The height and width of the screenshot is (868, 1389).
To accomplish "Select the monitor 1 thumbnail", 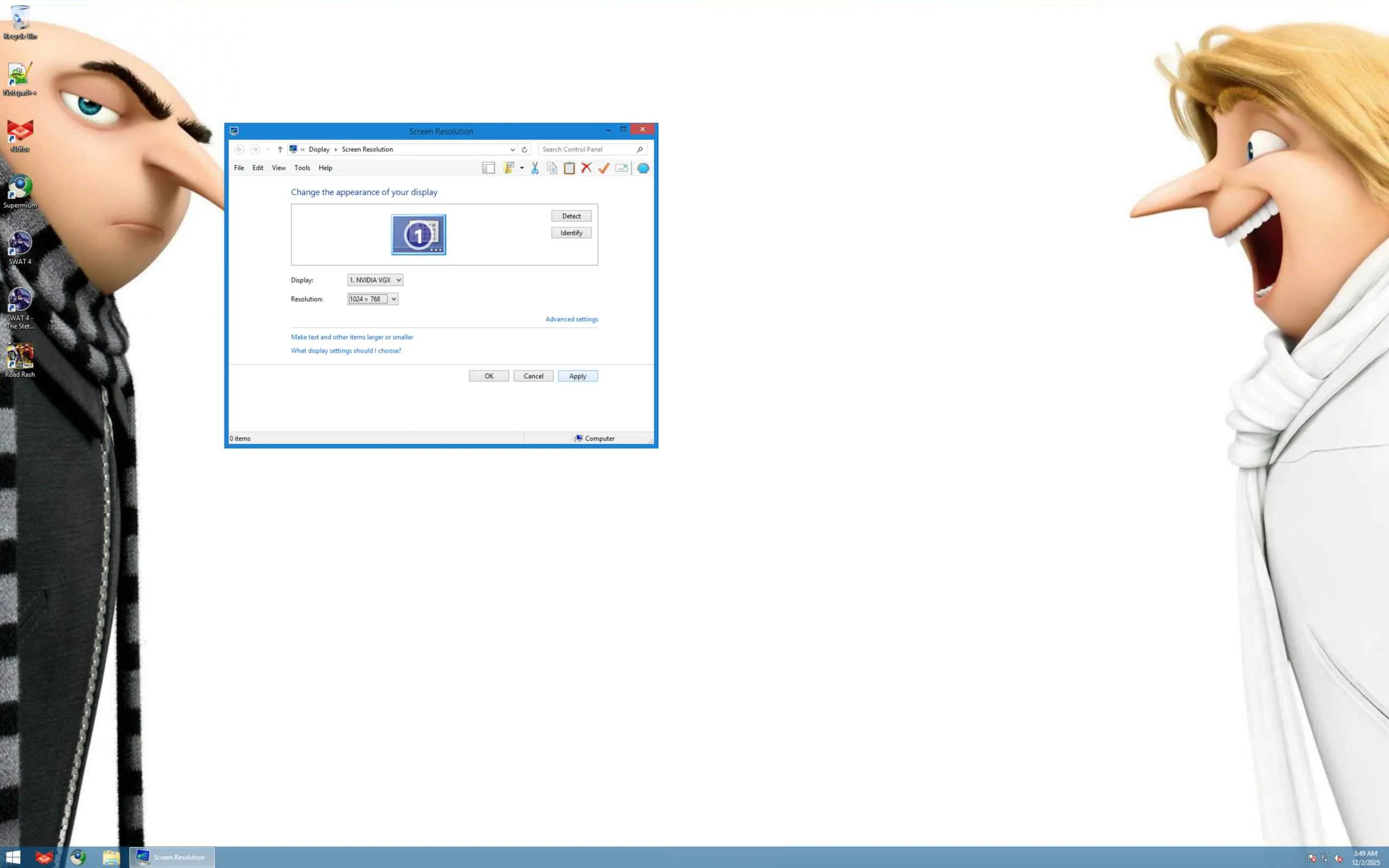I will point(418,234).
